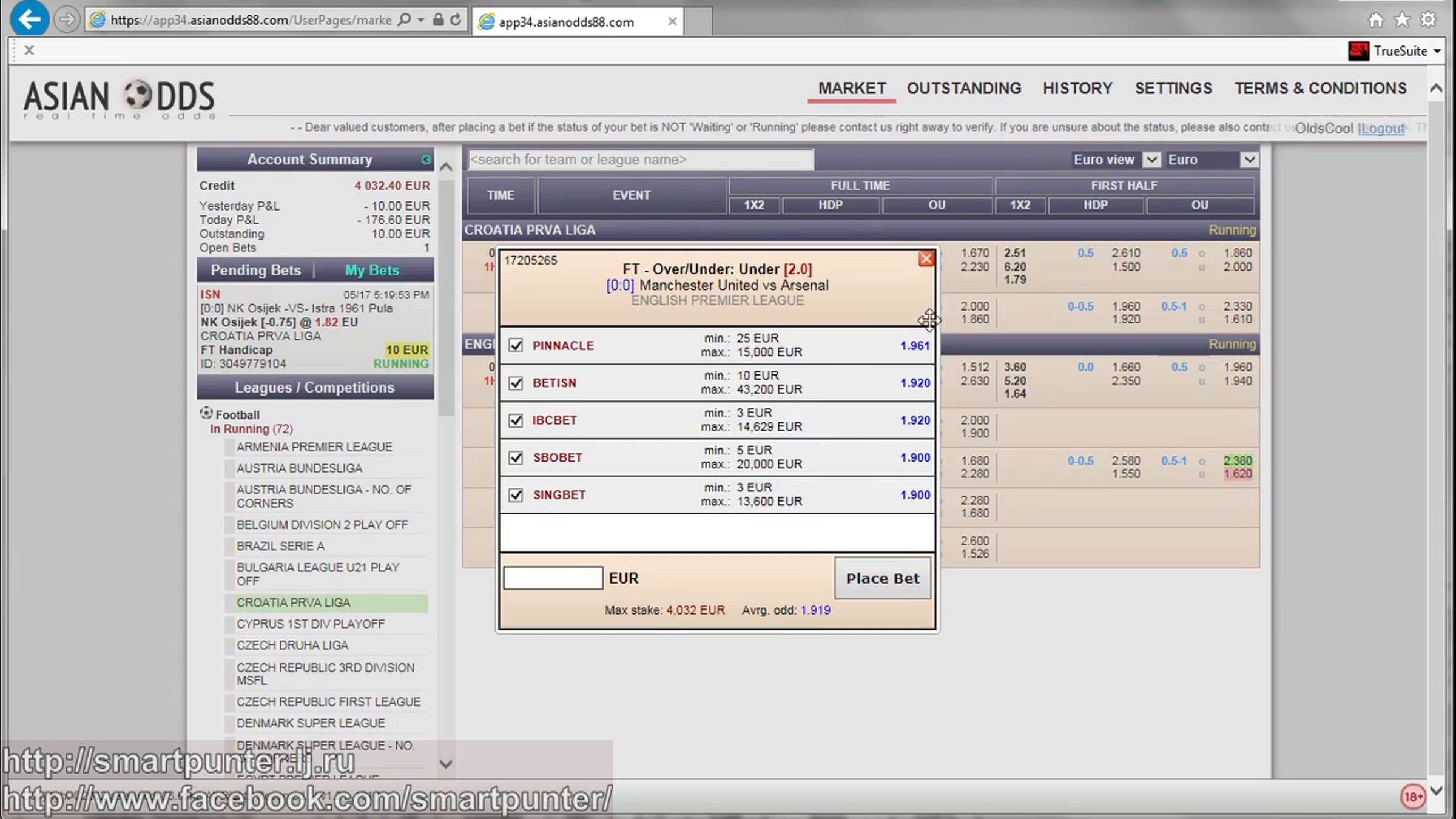Screen dimensions: 1456x819
Task: Close the toolbar with the X icon
Action: click(29, 50)
